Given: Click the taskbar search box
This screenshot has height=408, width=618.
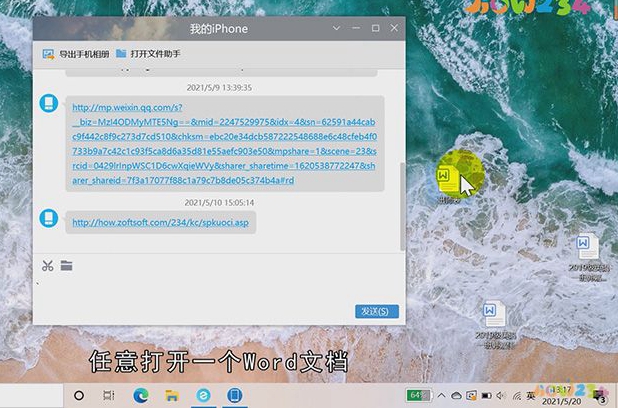Looking at the screenshot, I should [31, 395].
